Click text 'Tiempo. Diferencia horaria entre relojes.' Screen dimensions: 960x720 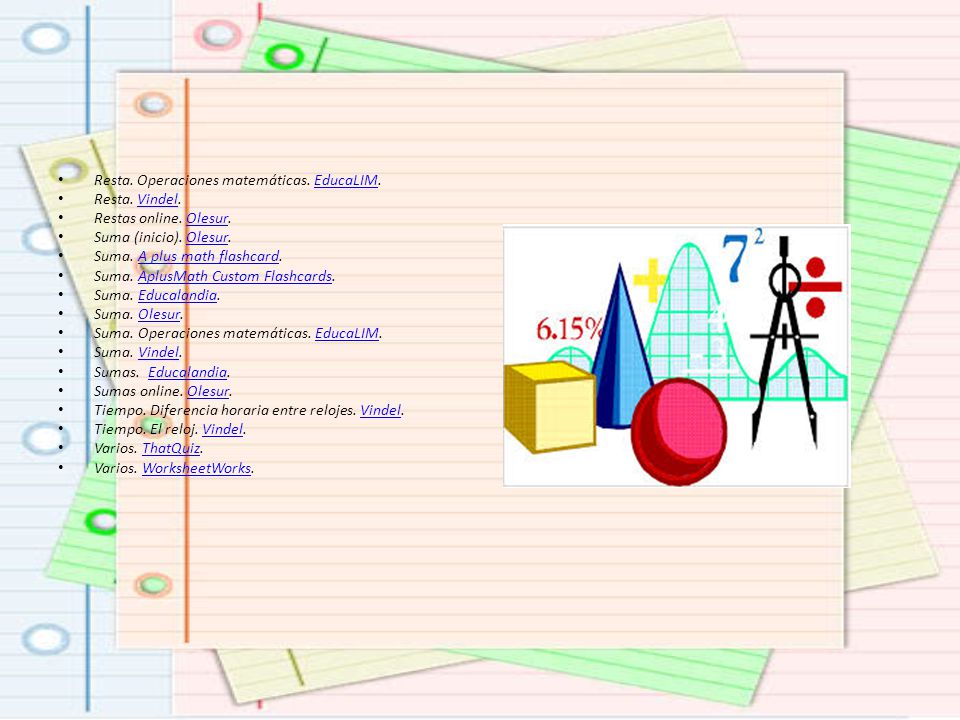[x=225, y=410]
